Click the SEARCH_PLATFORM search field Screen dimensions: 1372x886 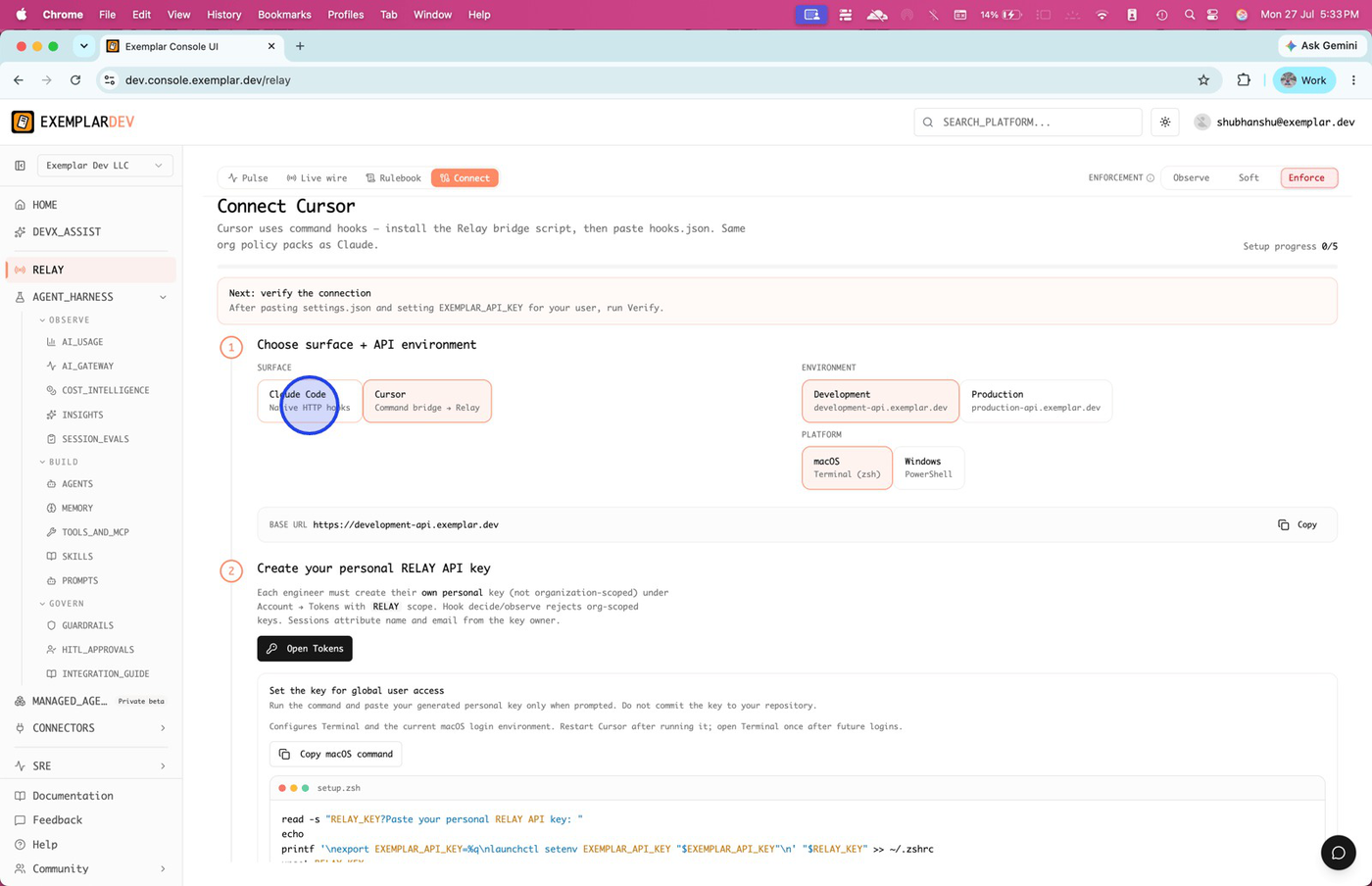click(1028, 123)
